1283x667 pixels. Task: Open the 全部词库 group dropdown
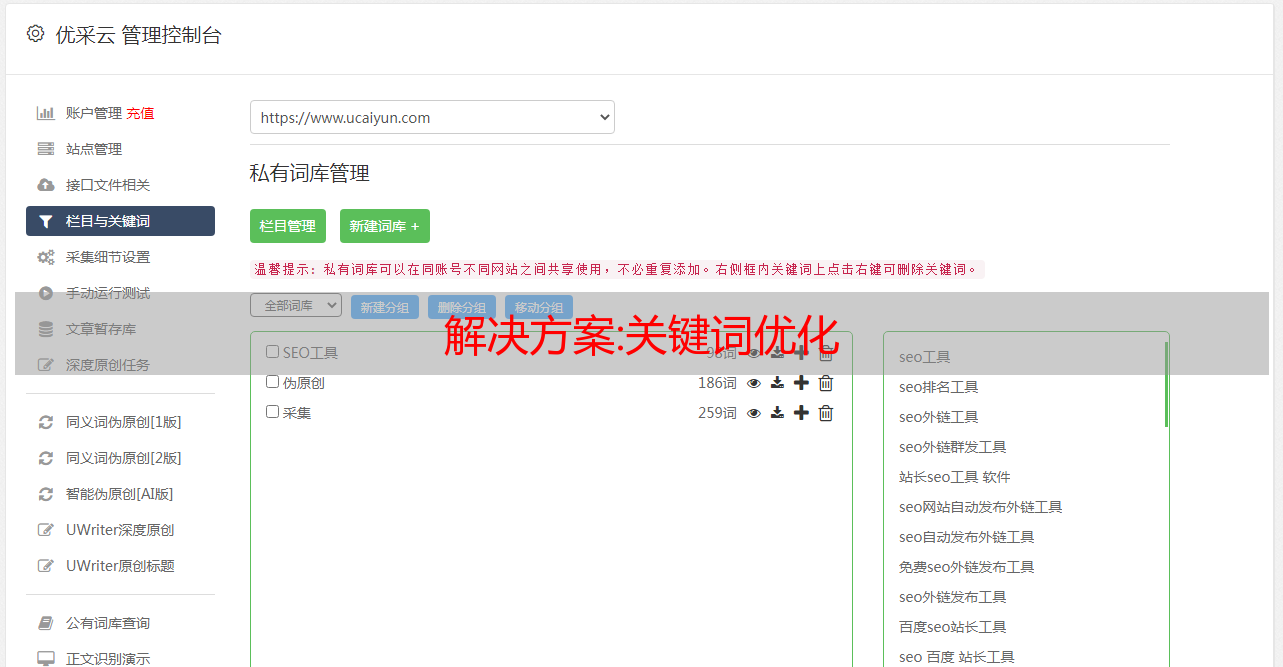pyautogui.click(x=296, y=306)
